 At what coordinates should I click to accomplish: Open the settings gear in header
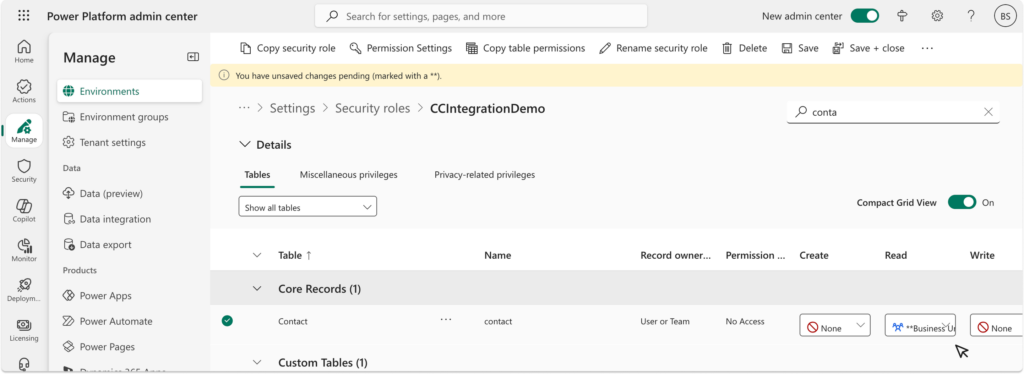pyautogui.click(x=937, y=16)
